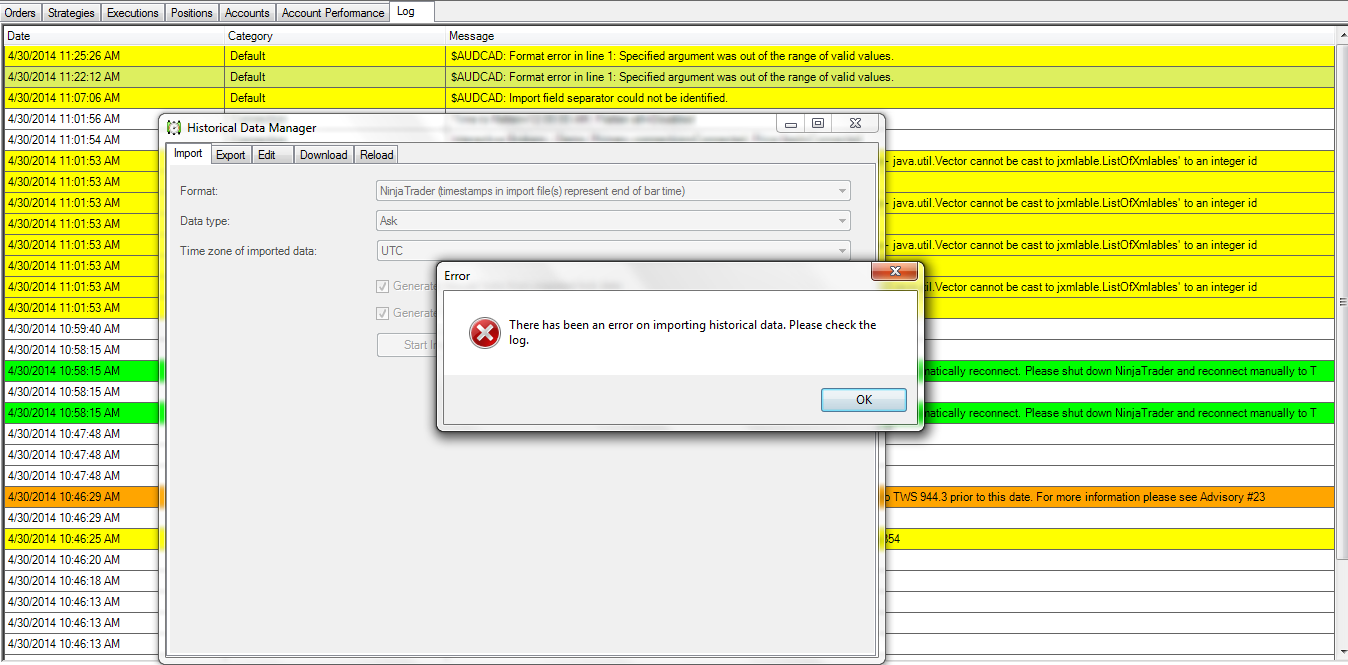1348x665 pixels.
Task: Click the red error icon in Error dialog
Action: tap(485, 332)
